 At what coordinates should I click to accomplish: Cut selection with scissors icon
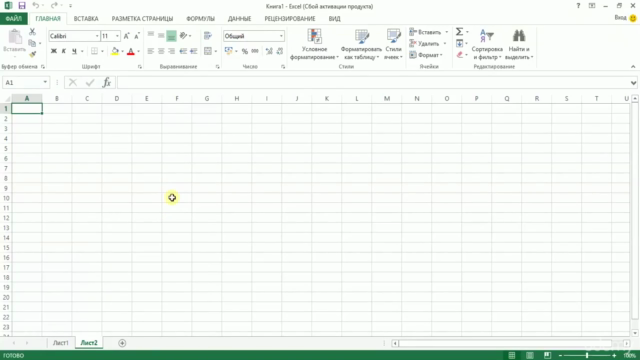coord(32,31)
